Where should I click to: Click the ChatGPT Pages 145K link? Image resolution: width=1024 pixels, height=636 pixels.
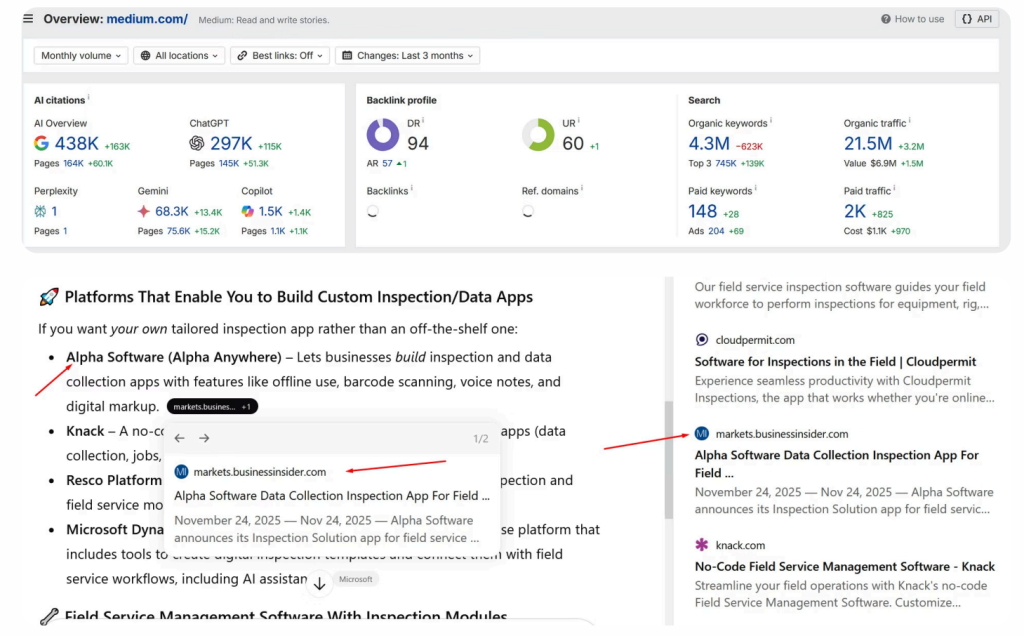(229, 163)
